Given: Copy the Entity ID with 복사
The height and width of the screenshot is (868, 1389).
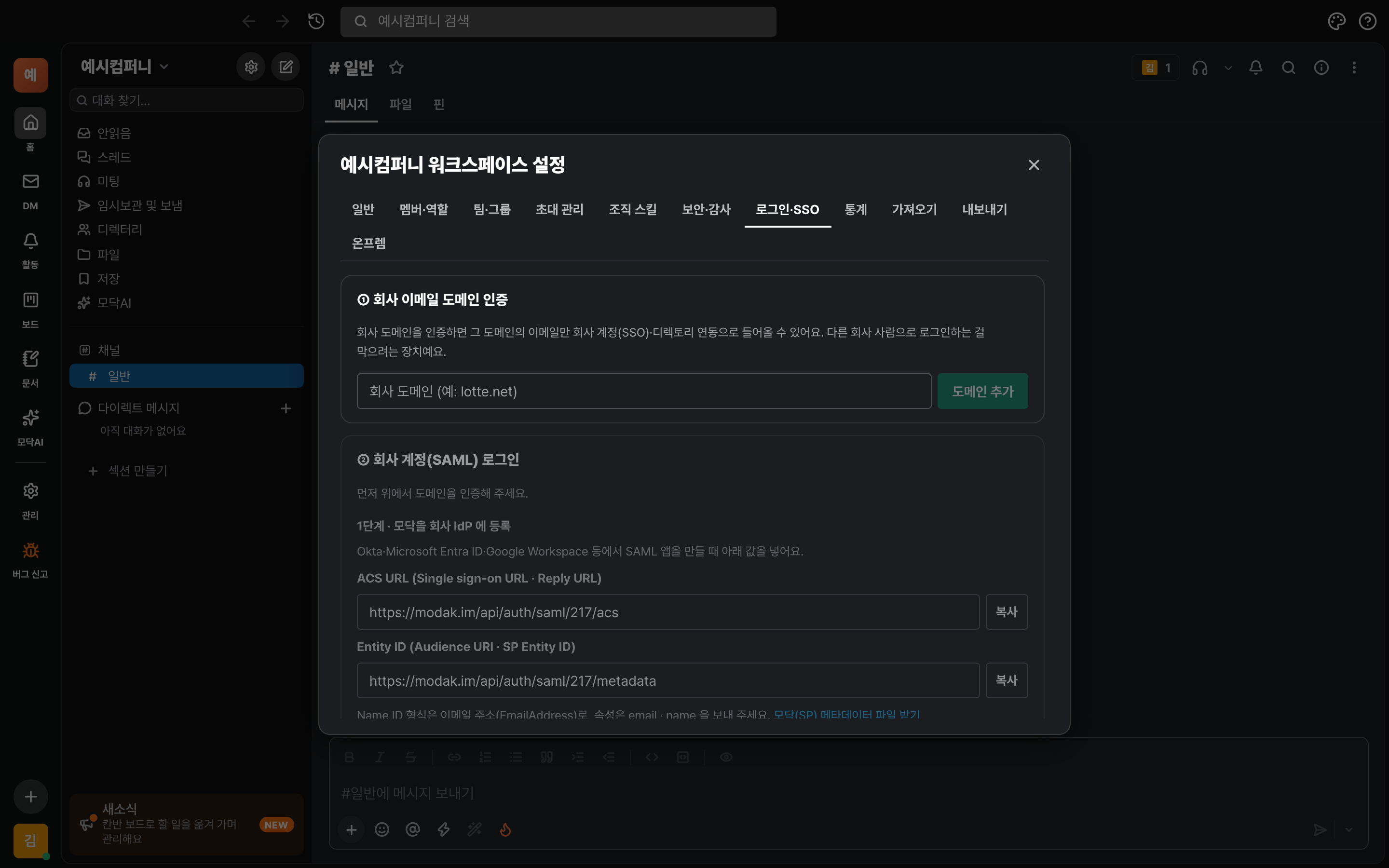Looking at the screenshot, I should pos(1006,680).
